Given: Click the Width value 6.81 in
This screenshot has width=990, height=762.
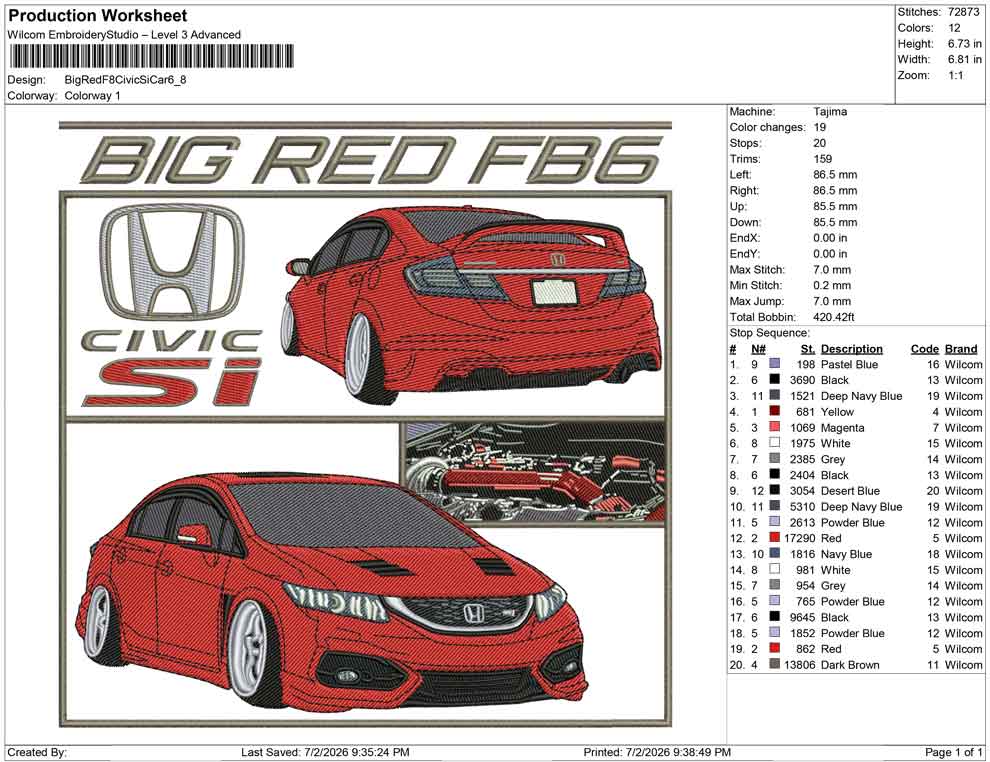Looking at the screenshot, I should (x=965, y=59).
